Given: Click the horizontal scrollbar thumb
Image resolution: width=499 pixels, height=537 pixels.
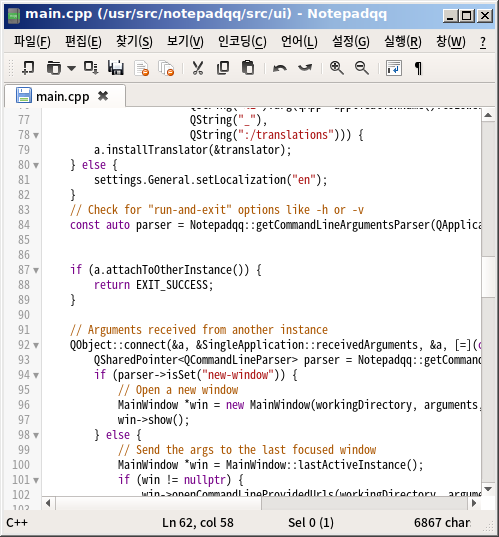Looking at the screenshot, I should click(159, 503).
